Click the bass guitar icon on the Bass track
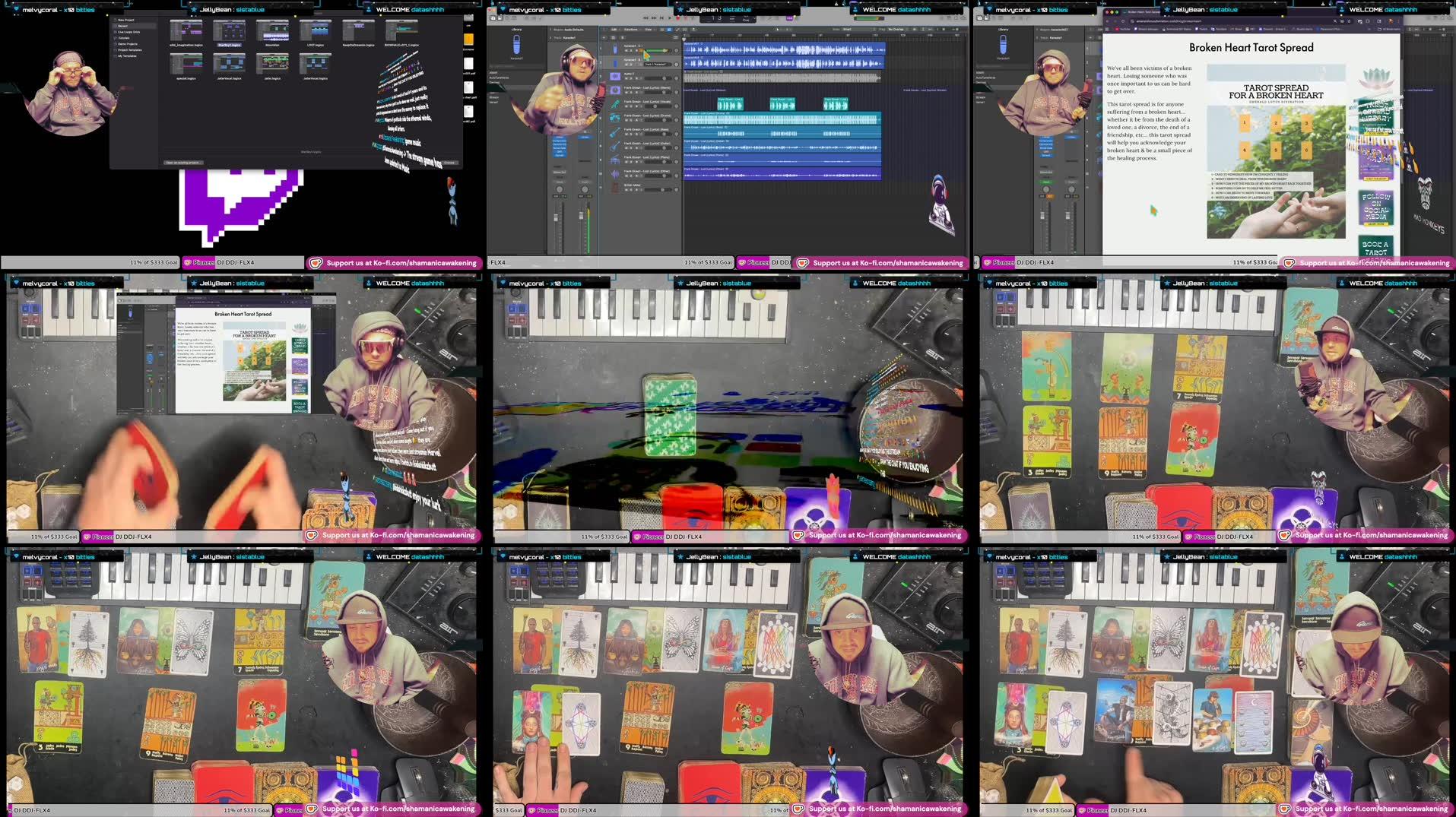Viewport: 1456px width, 817px height. point(614,131)
